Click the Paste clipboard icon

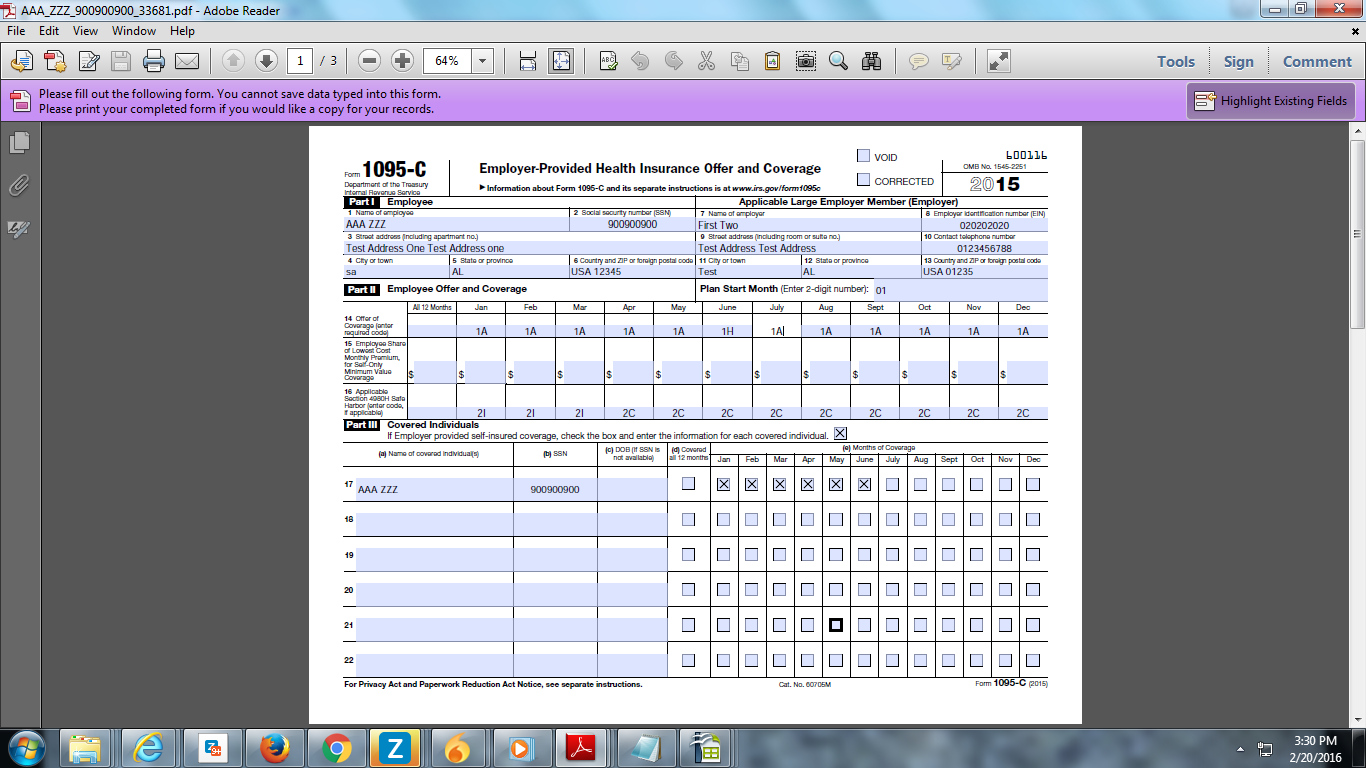pos(772,61)
